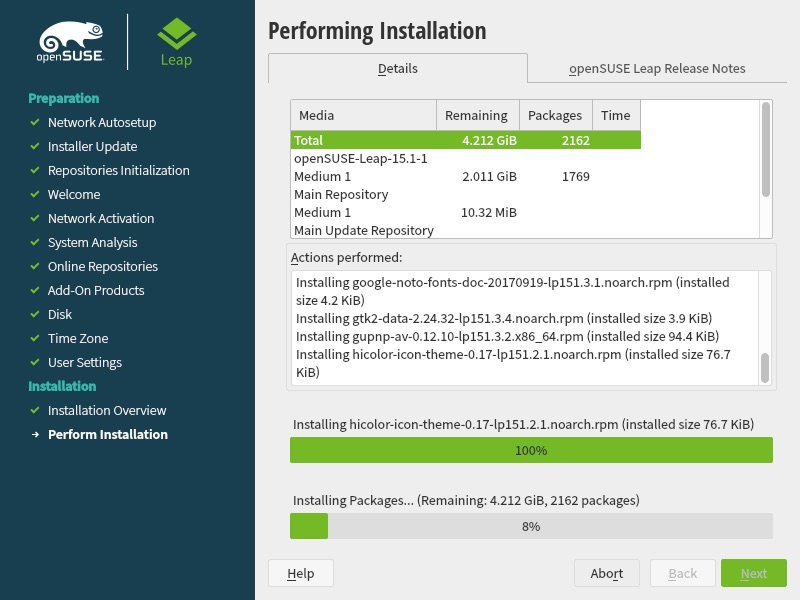Click the checkmark beside System Analysis

(35, 242)
